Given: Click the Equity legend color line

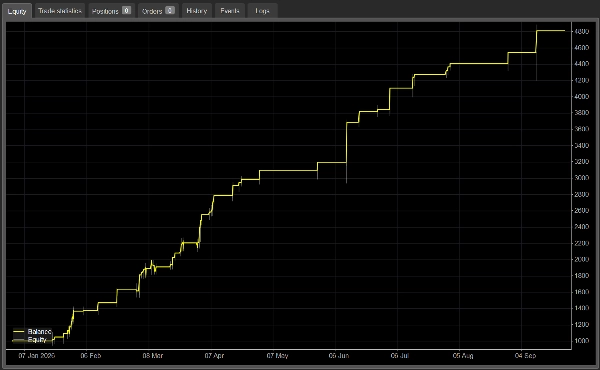Looking at the screenshot, I should click(x=19, y=340).
